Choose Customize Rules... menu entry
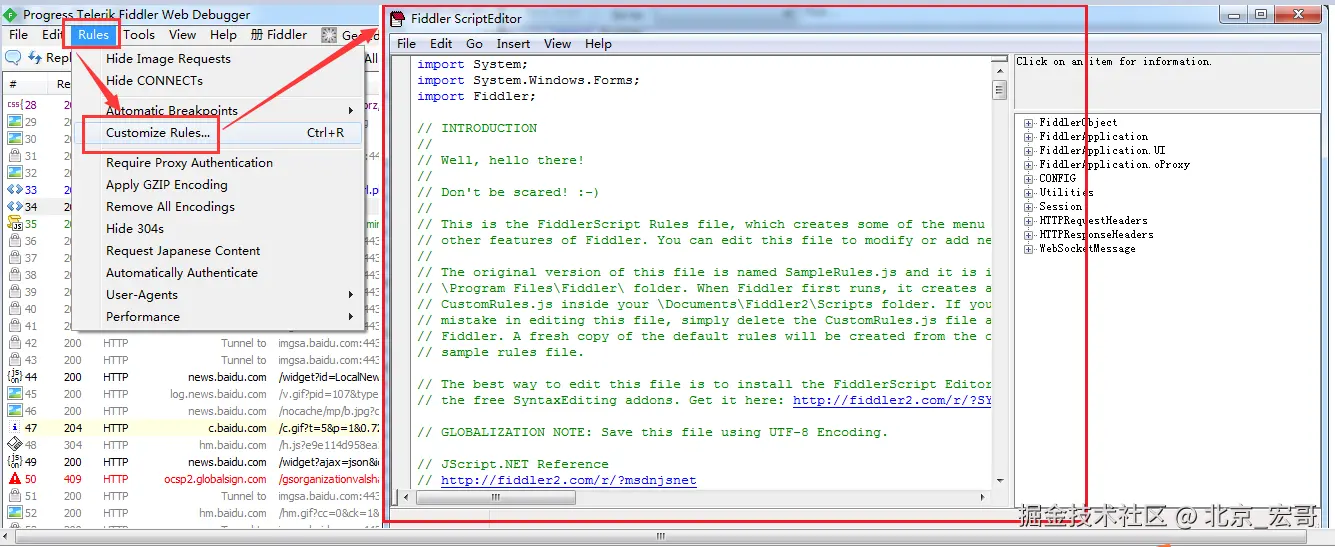 tap(218, 133)
